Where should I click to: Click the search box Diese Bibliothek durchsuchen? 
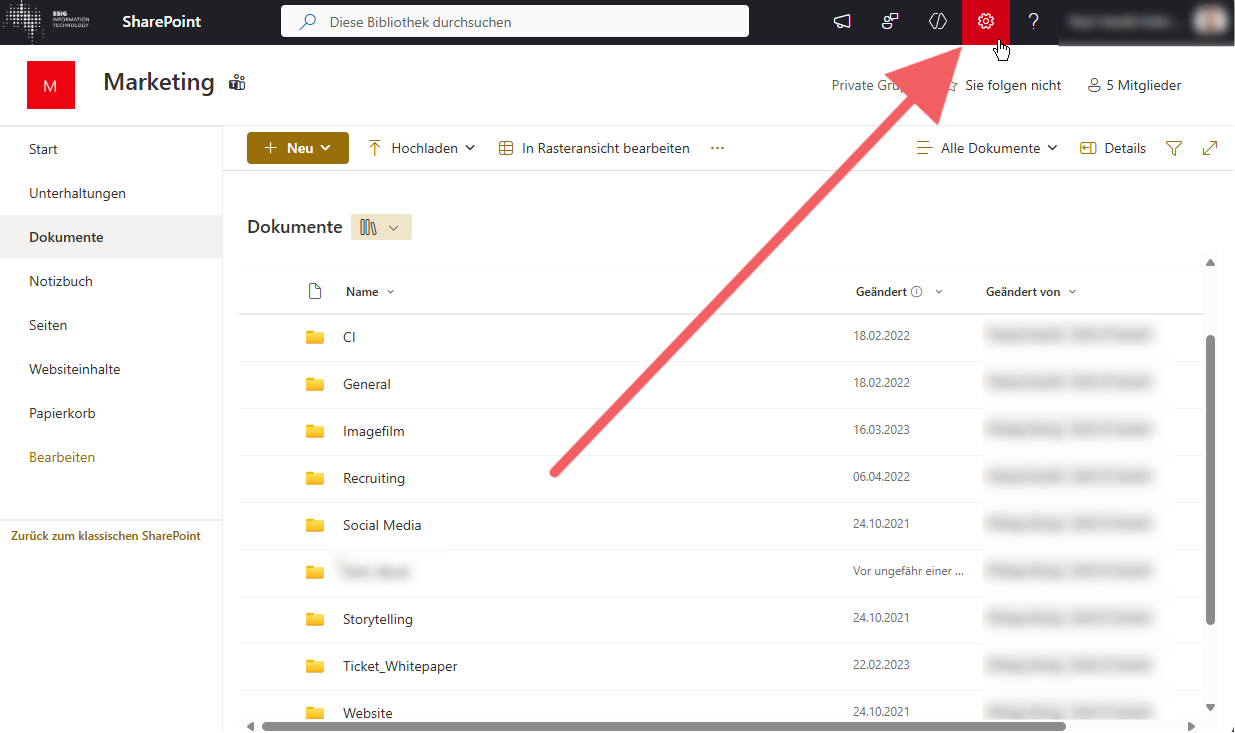tap(514, 22)
